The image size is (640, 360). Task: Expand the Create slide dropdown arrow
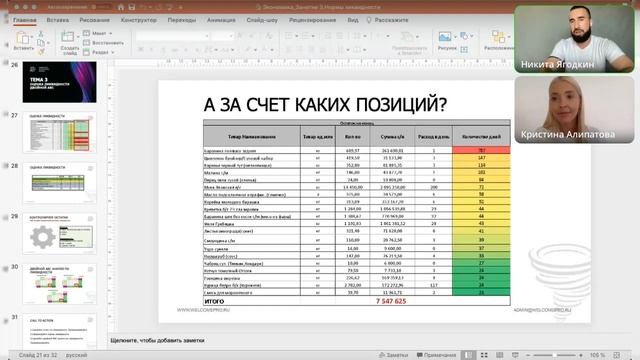coord(78,37)
